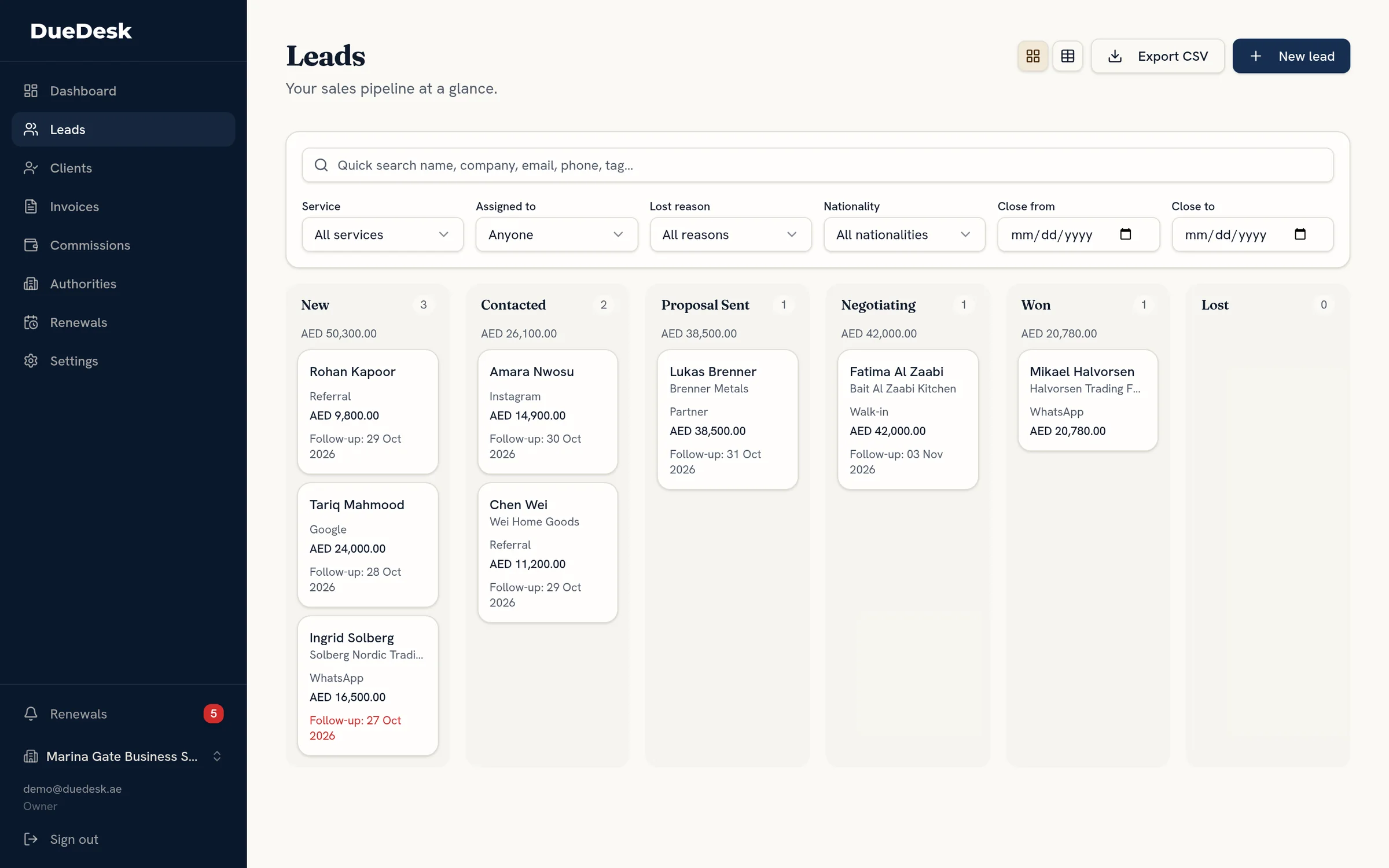
Task: Open Invoices section
Action: (x=123, y=207)
